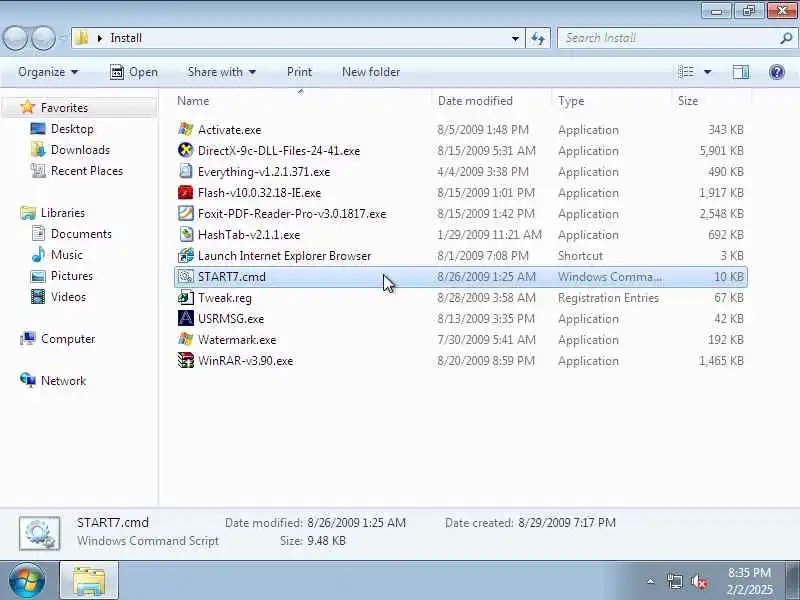Viewport: 800px width, 600px height.
Task: Click the Activate.exe size 343 KB
Action: [x=726, y=130]
